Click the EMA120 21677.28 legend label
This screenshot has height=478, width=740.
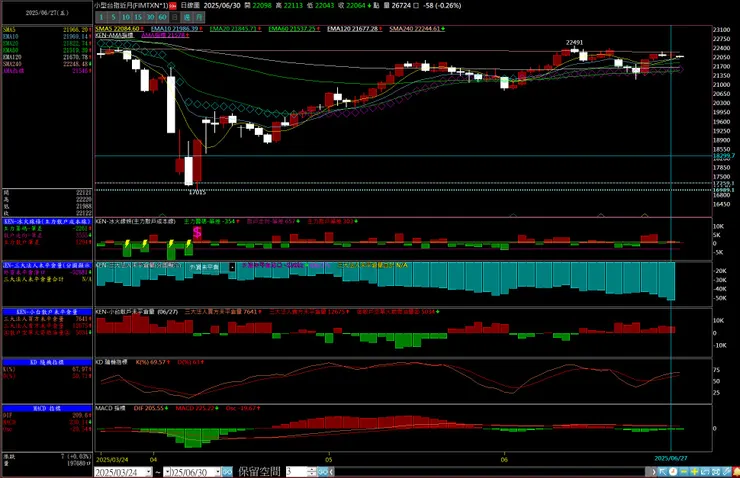click(x=355, y=29)
